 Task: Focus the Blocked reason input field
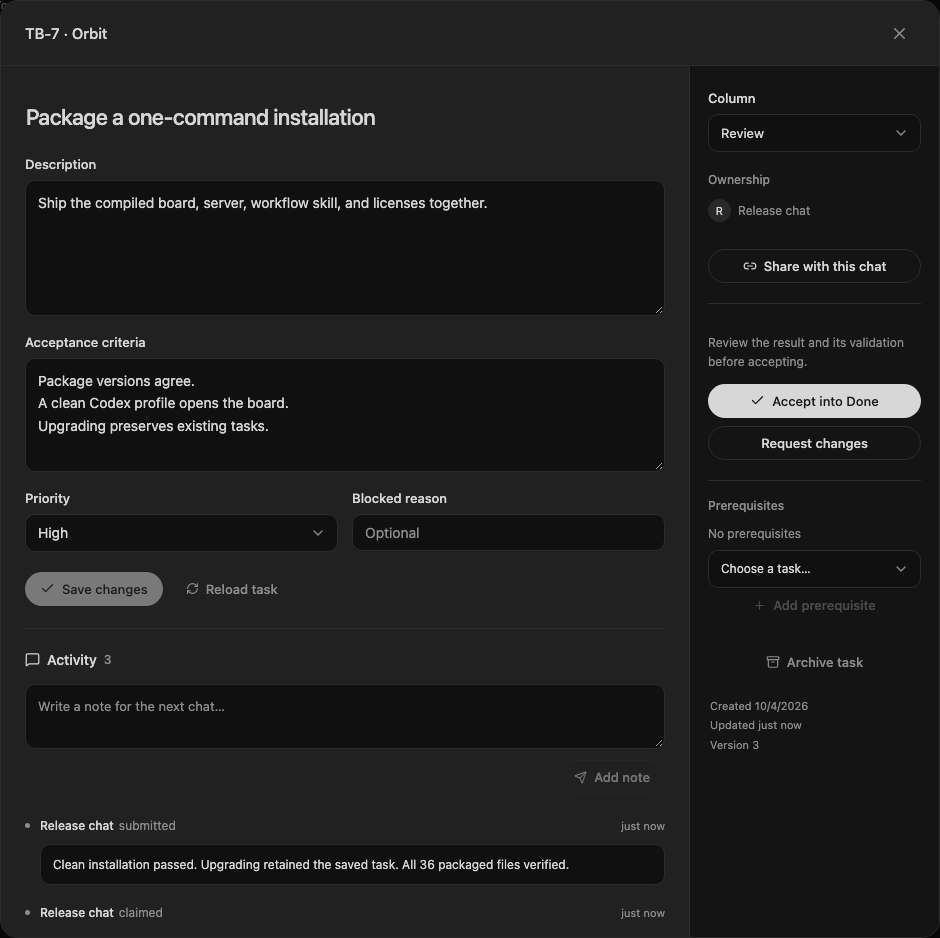508,533
